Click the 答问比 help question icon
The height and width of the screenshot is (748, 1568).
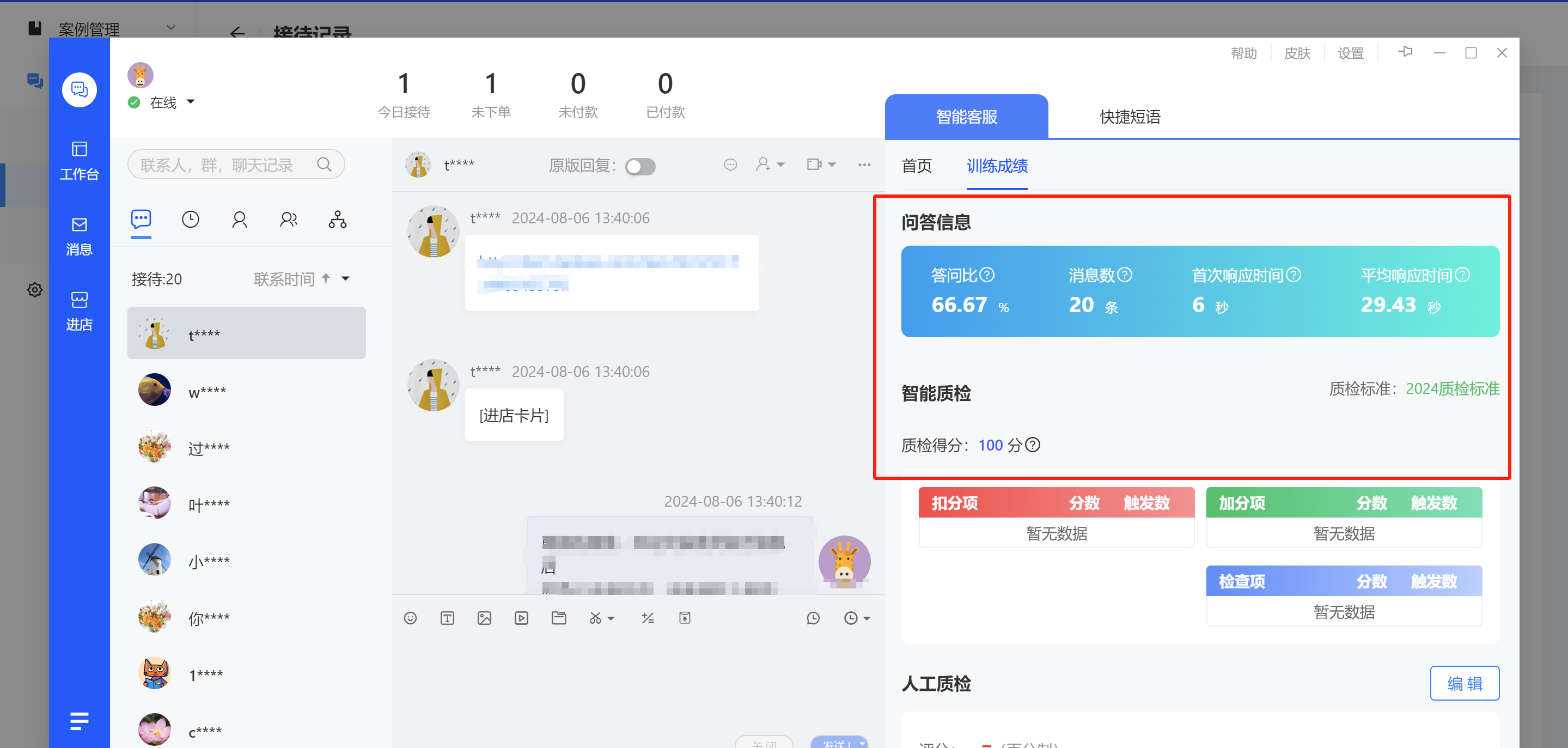pyautogui.click(x=987, y=275)
